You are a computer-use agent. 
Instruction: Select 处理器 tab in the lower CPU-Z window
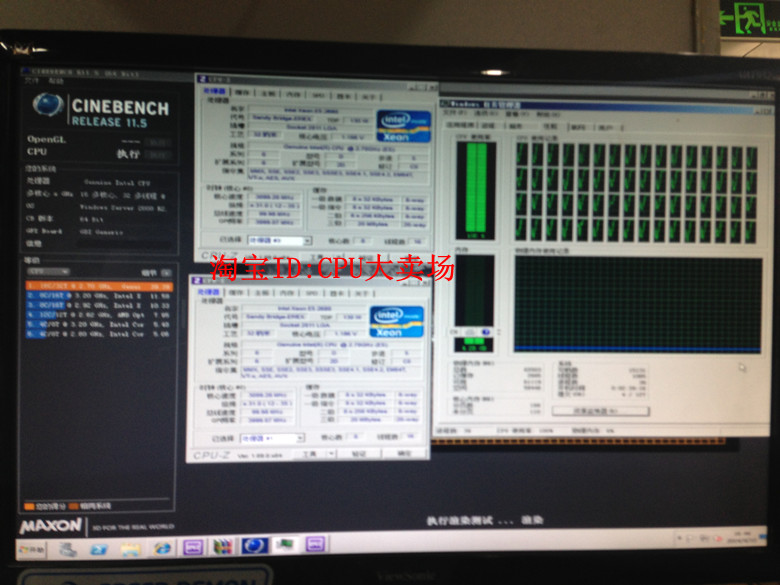pos(208,292)
